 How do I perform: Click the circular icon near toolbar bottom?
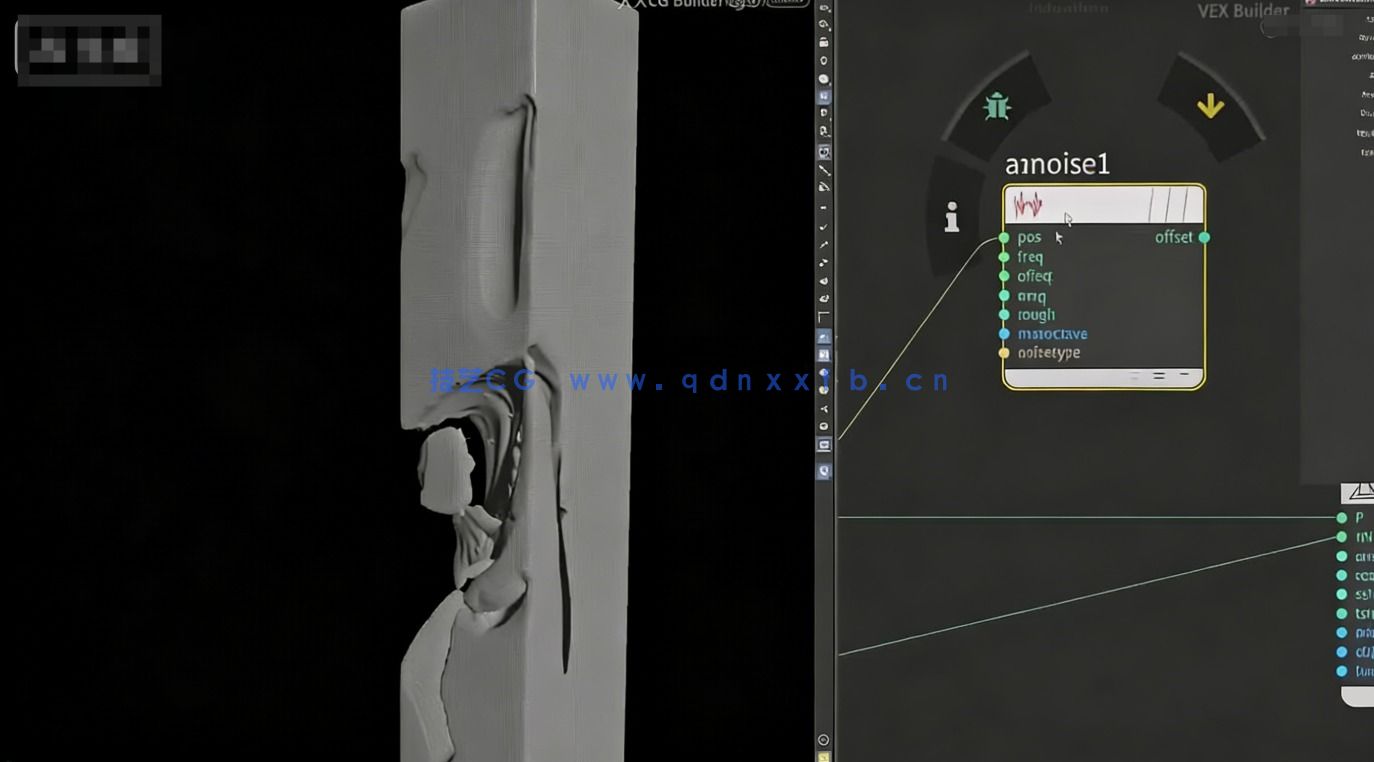click(824, 740)
